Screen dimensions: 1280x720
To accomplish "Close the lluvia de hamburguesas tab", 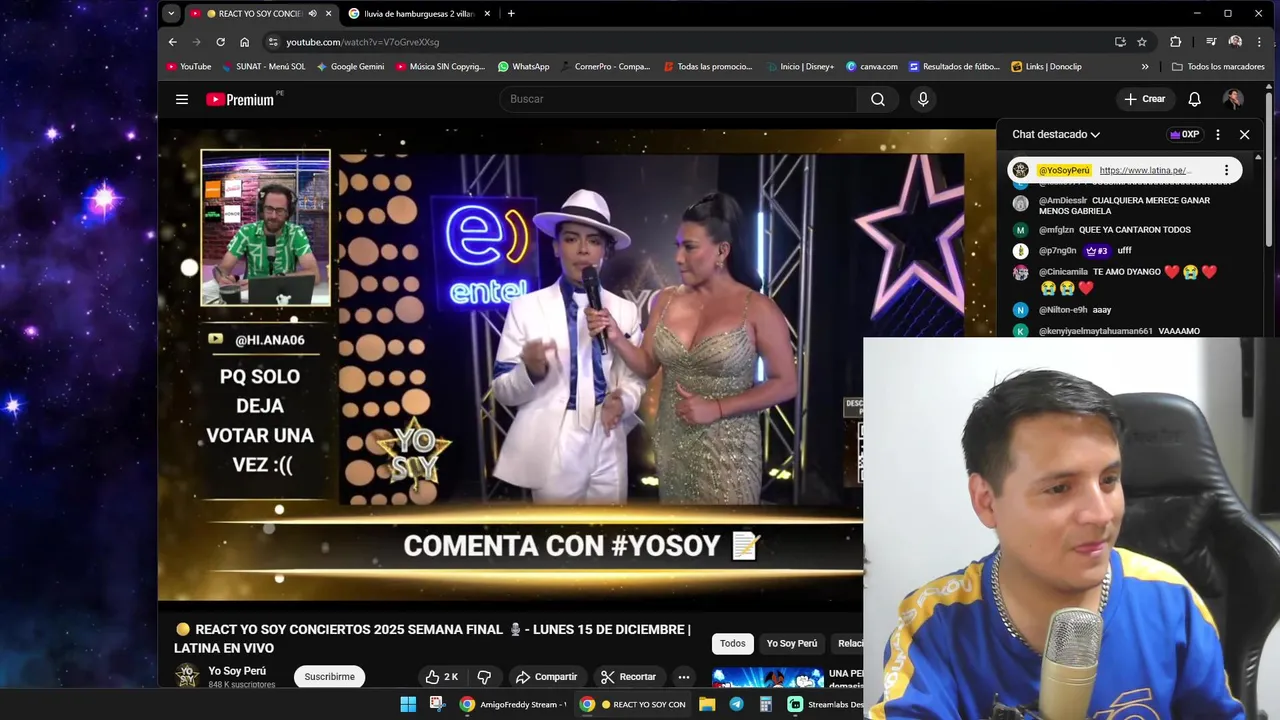I will [487, 14].
